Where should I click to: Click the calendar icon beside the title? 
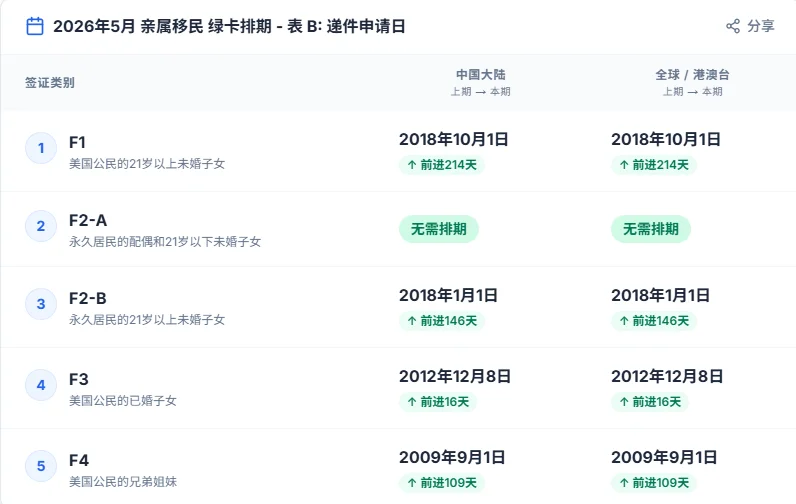[35, 26]
